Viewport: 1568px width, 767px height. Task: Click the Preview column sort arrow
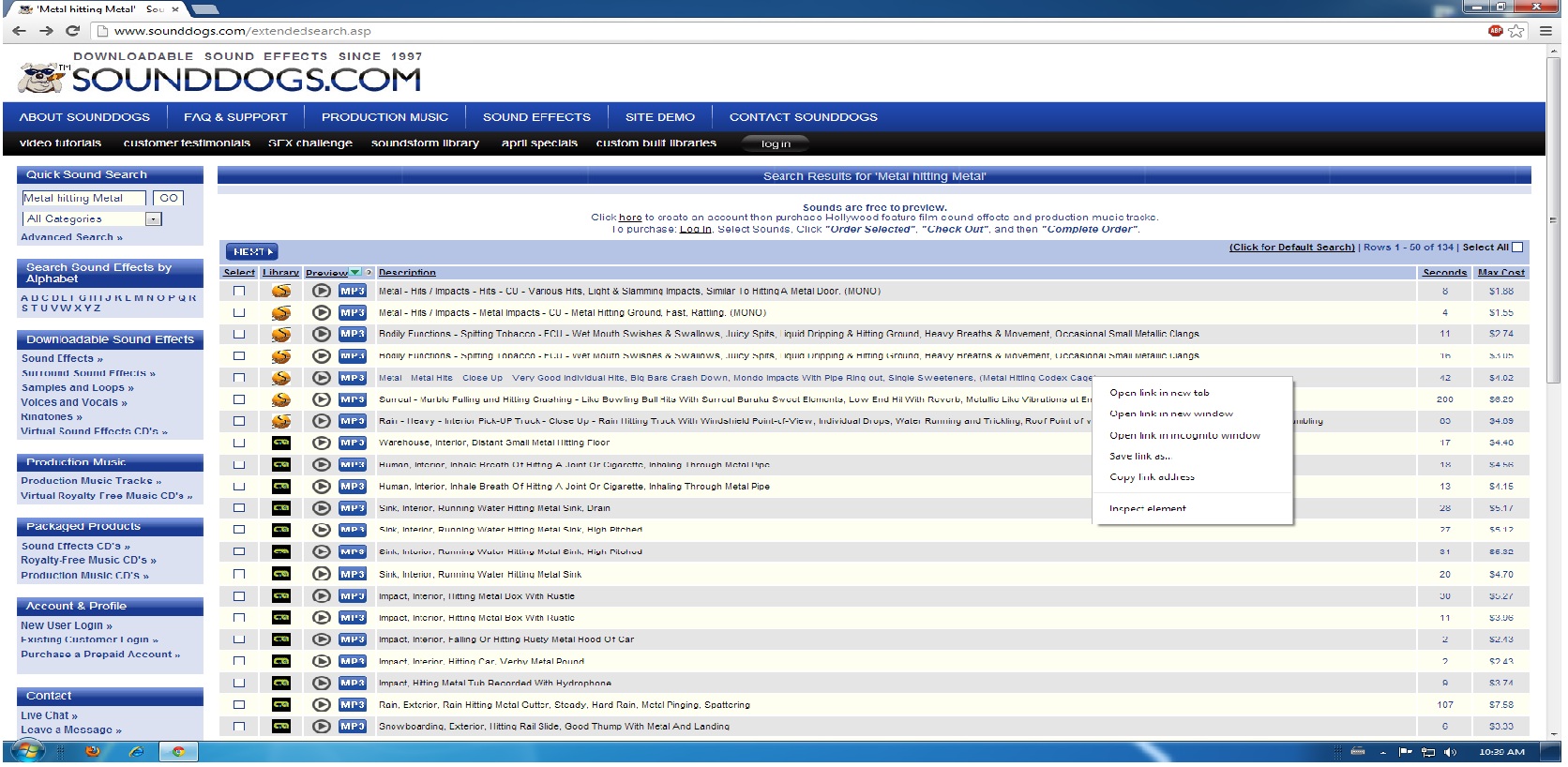tap(354, 273)
